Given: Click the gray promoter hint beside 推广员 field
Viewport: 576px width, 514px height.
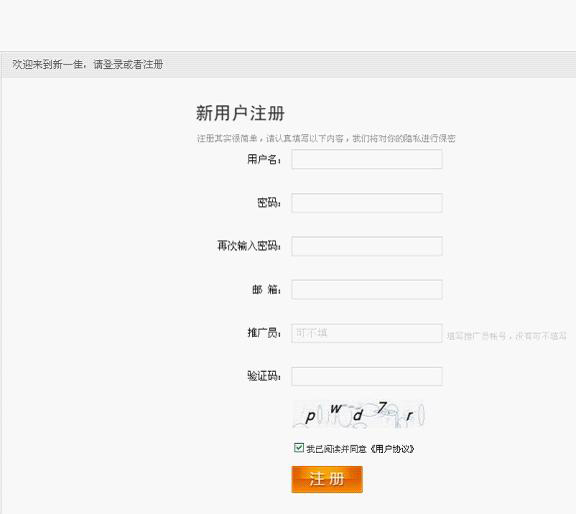Looking at the screenshot, I should click(507, 336).
